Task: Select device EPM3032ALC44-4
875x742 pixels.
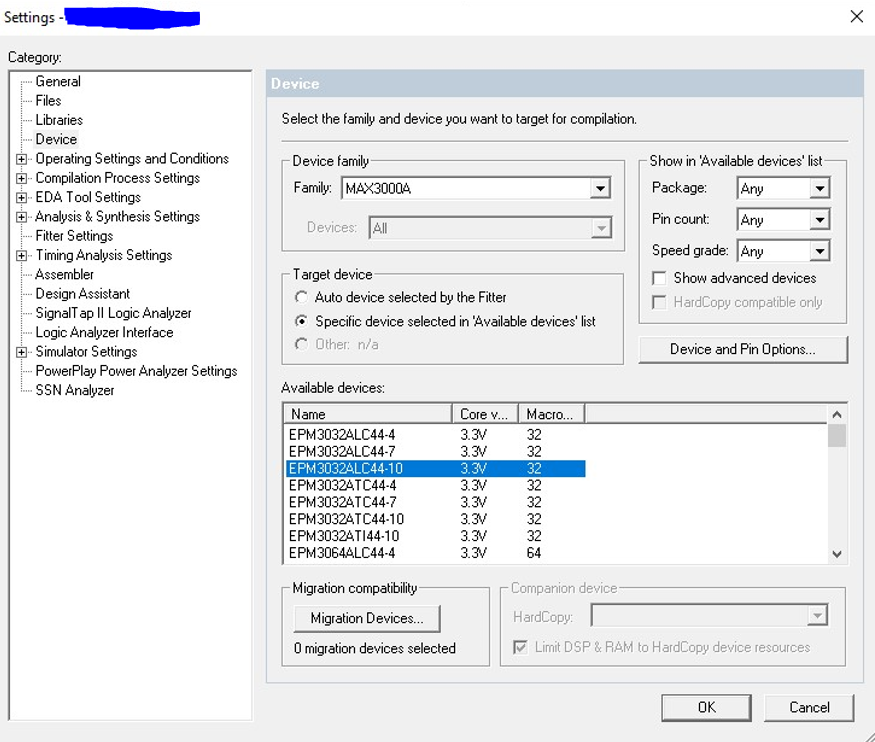Action: pos(436,435)
